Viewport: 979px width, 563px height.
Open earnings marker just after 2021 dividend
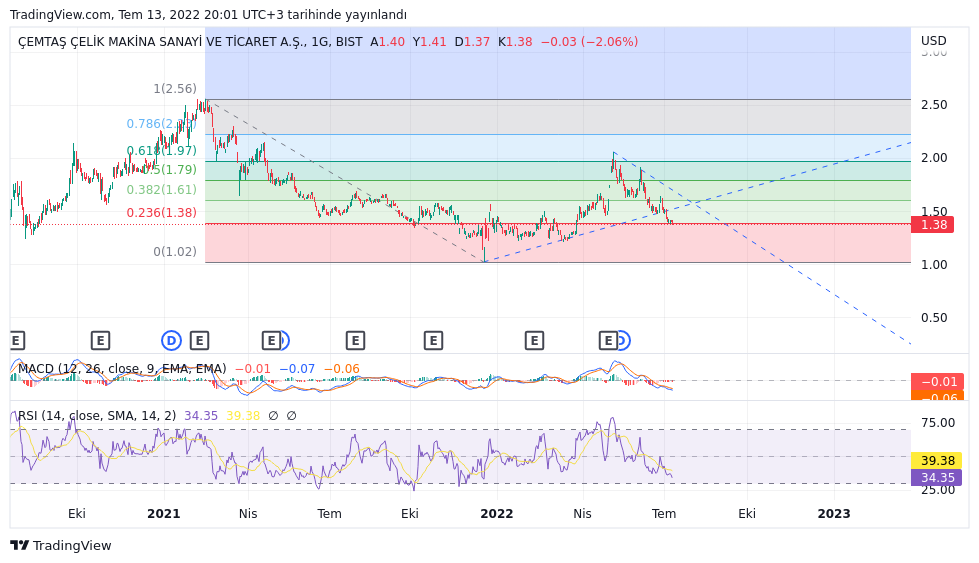[199, 341]
